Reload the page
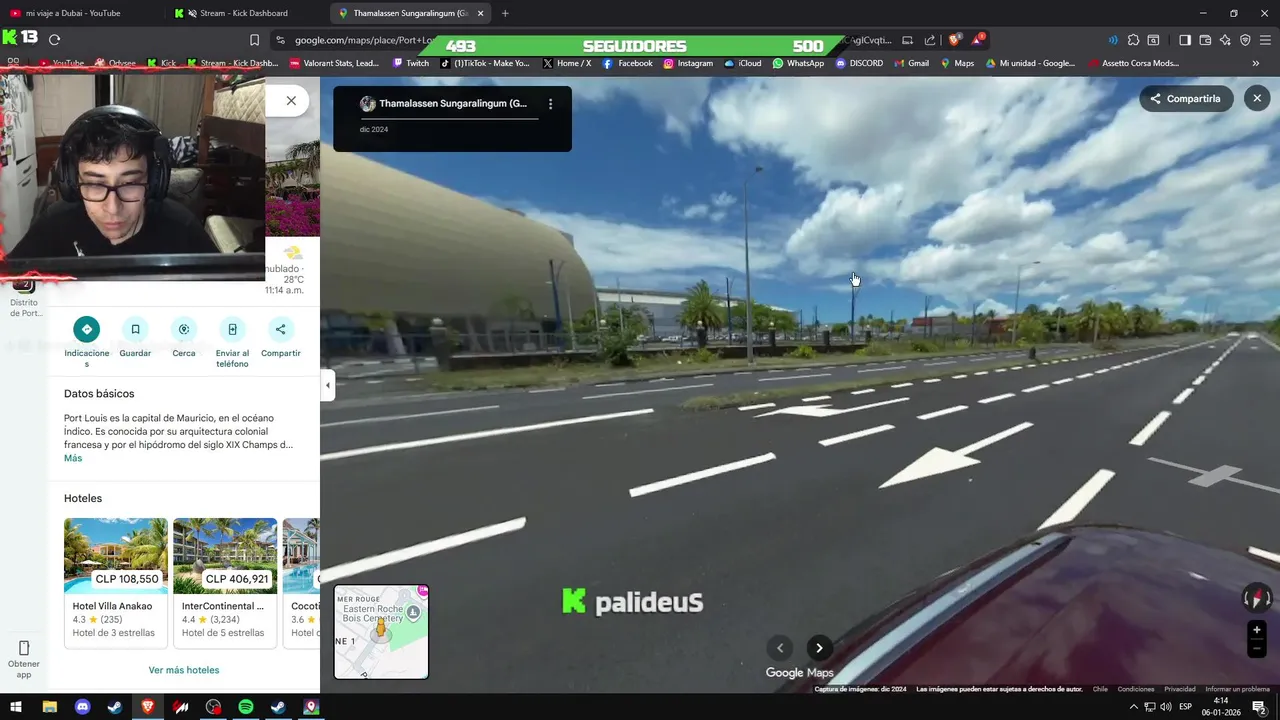 point(54,40)
